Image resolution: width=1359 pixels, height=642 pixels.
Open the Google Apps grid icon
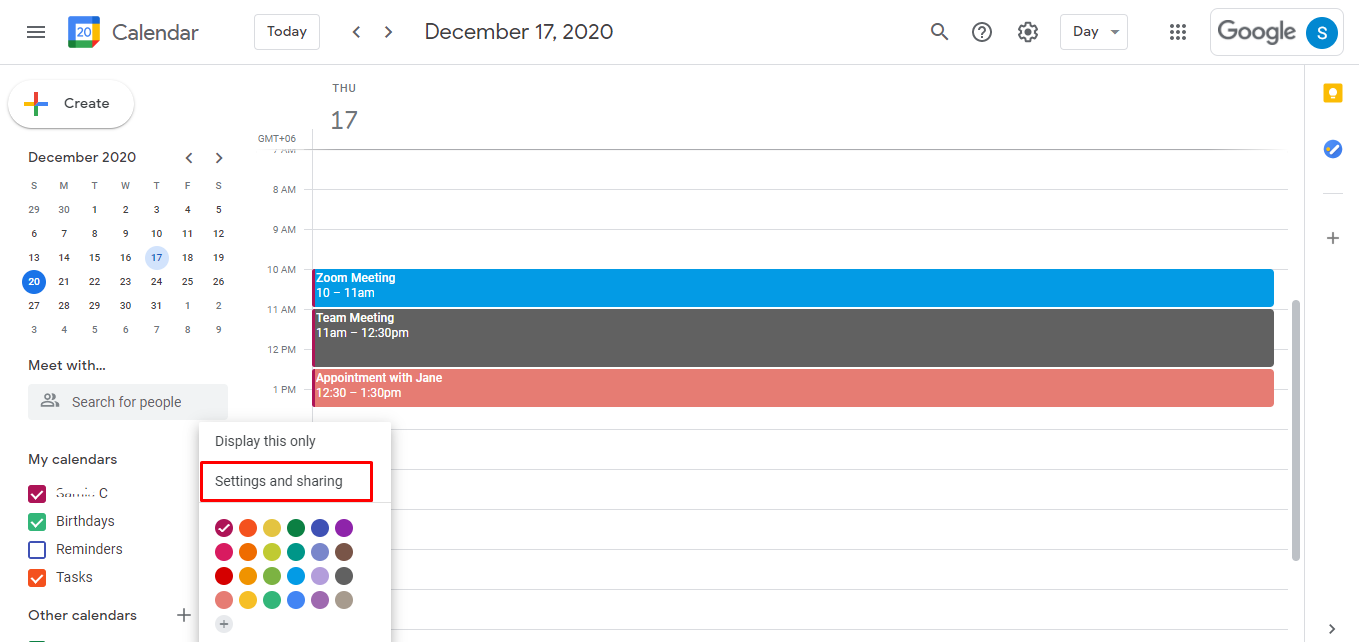(1178, 31)
